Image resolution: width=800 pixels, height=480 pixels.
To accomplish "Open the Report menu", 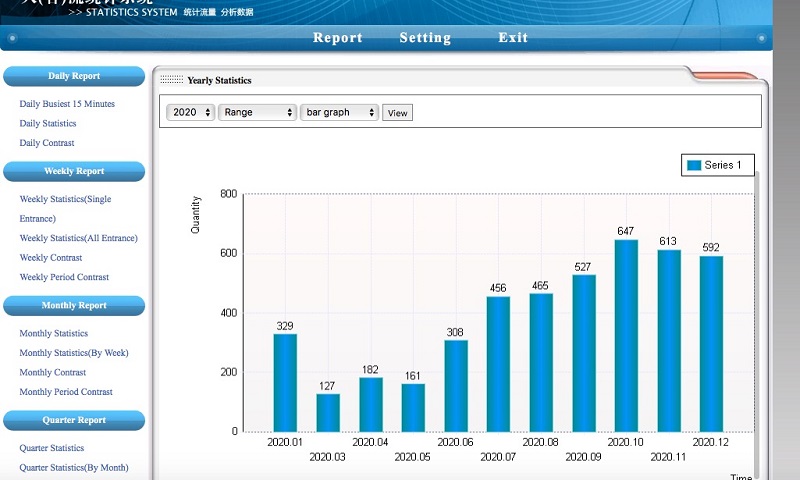I will [338, 38].
